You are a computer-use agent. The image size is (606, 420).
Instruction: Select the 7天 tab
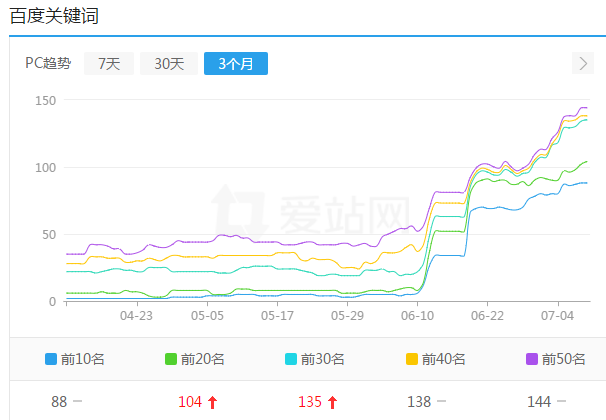(108, 63)
